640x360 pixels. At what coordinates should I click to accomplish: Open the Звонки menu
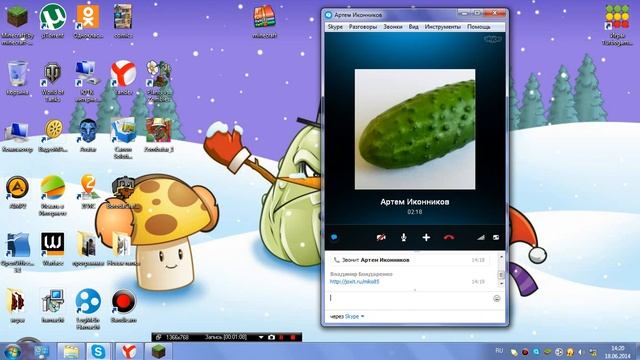click(393, 27)
